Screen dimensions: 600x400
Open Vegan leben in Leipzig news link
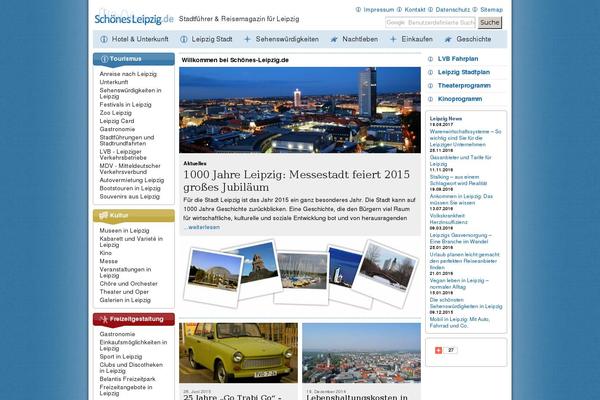[x=459, y=284]
